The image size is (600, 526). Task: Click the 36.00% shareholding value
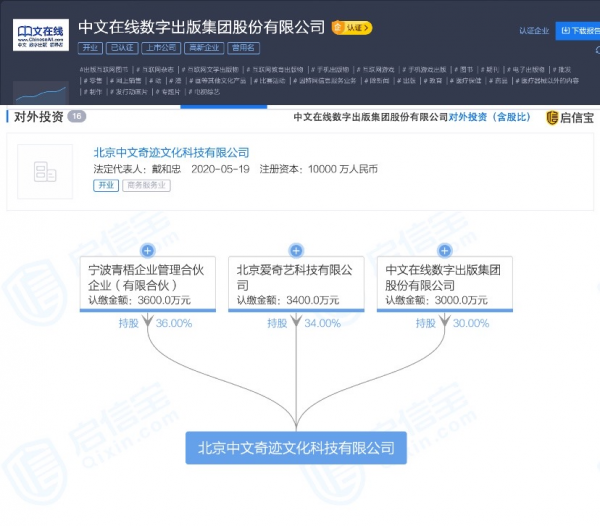click(x=174, y=323)
